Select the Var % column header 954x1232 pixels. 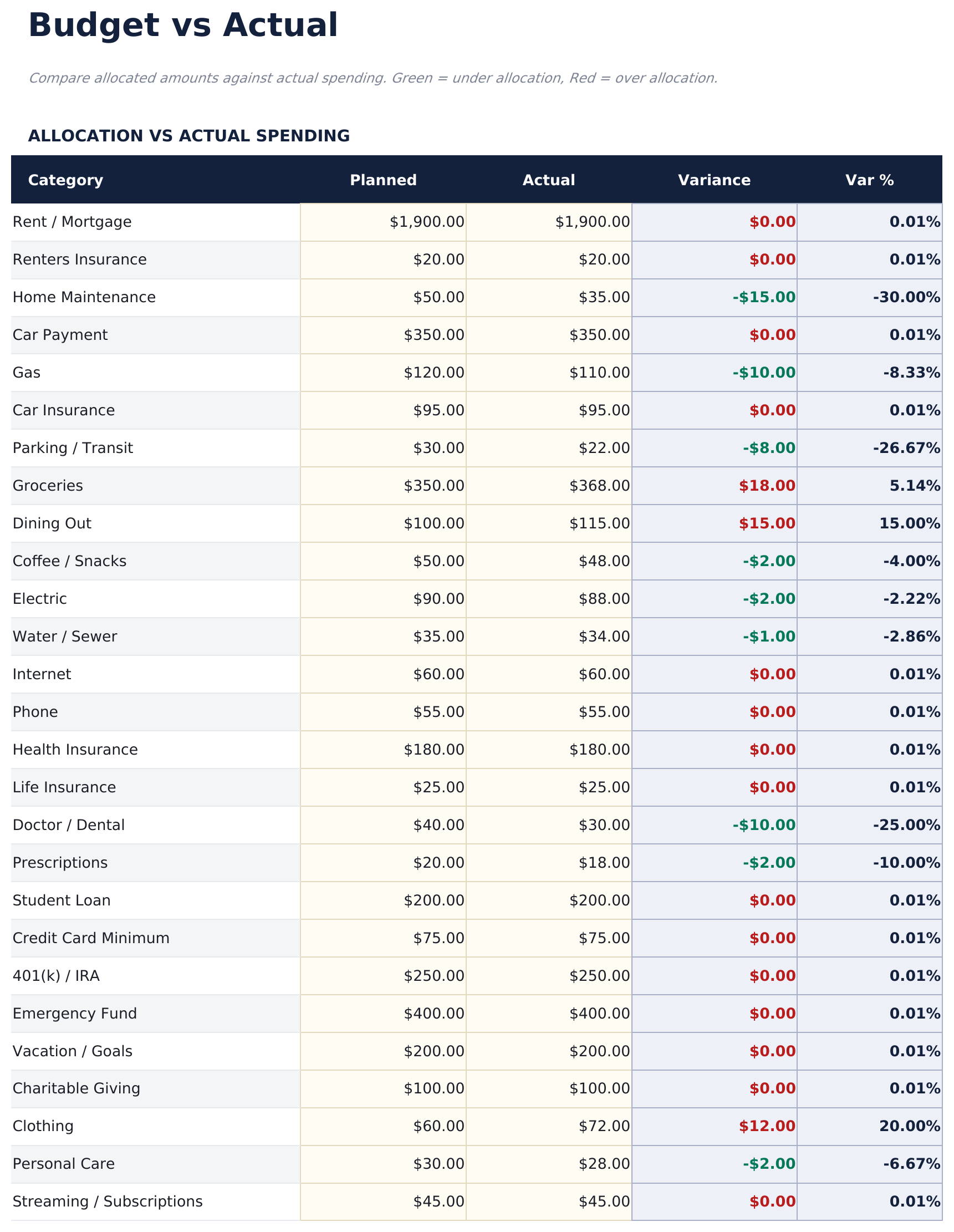pyautogui.click(x=869, y=180)
